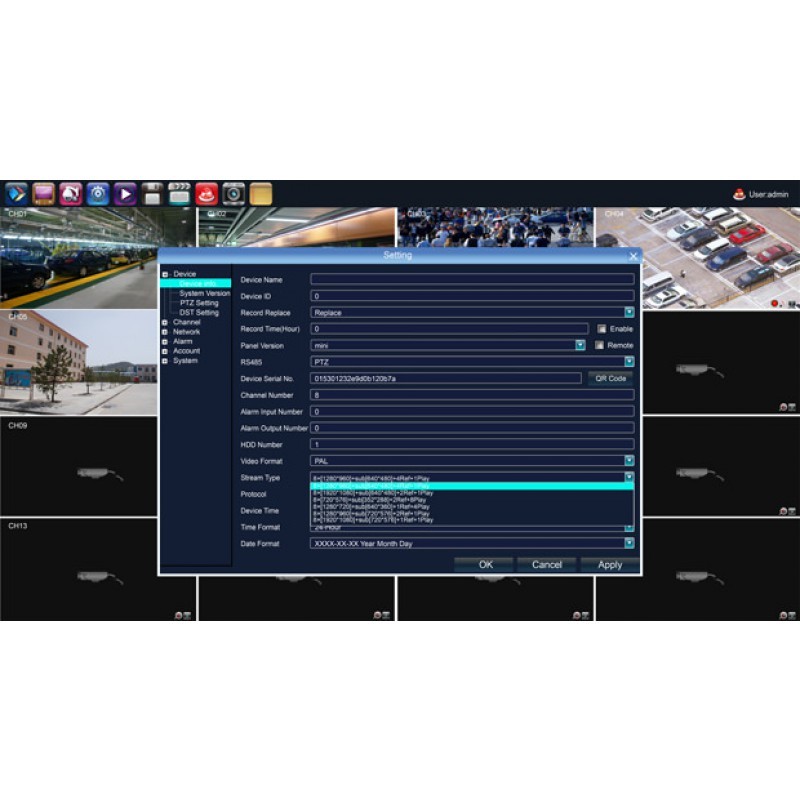The height and width of the screenshot is (800, 800).
Task: Click the floppy disk backup icon
Action: click(x=152, y=194)
